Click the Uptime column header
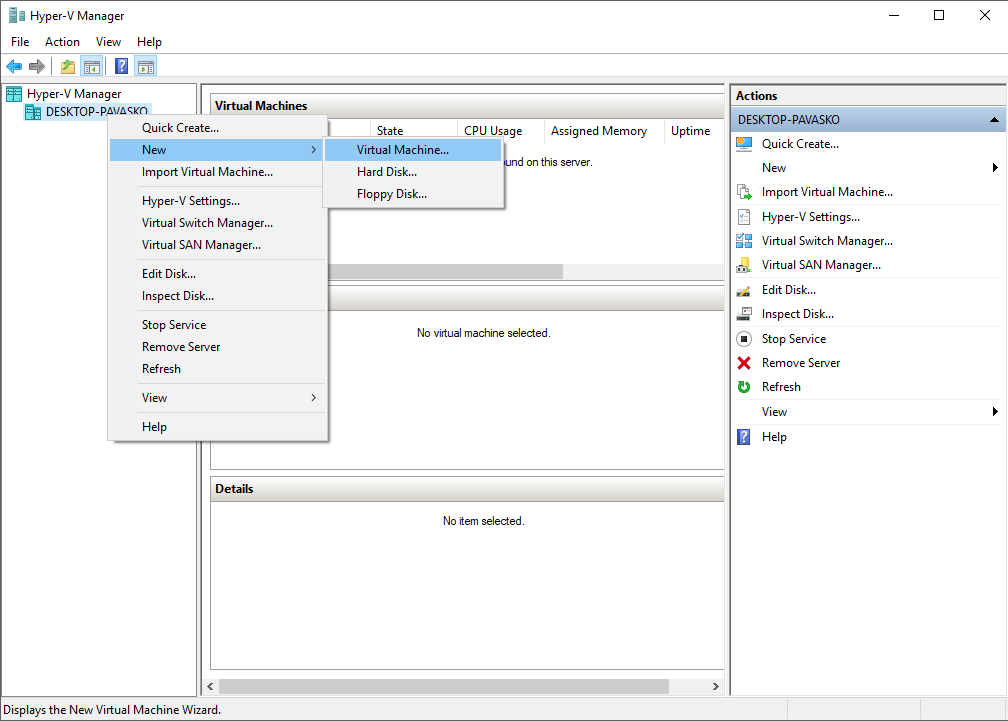 click(x=694, y=130)
